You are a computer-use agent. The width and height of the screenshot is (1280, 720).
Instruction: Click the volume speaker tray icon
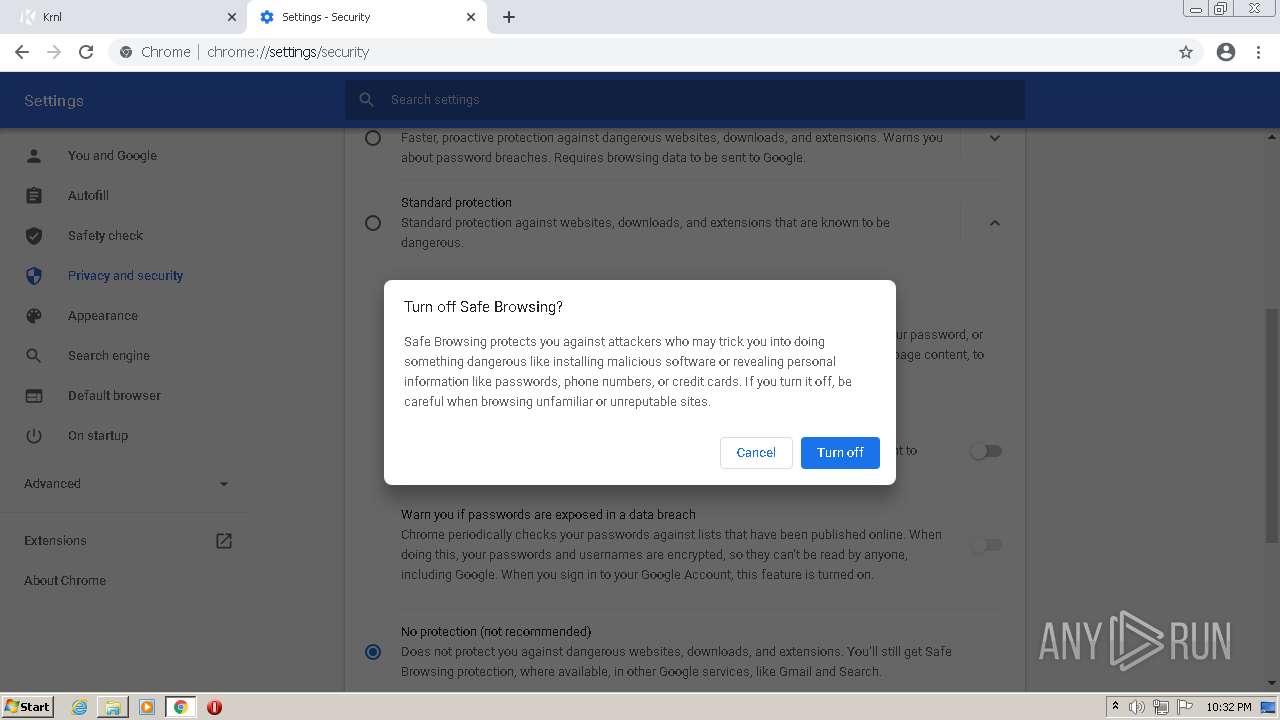tap(1137, 707)
